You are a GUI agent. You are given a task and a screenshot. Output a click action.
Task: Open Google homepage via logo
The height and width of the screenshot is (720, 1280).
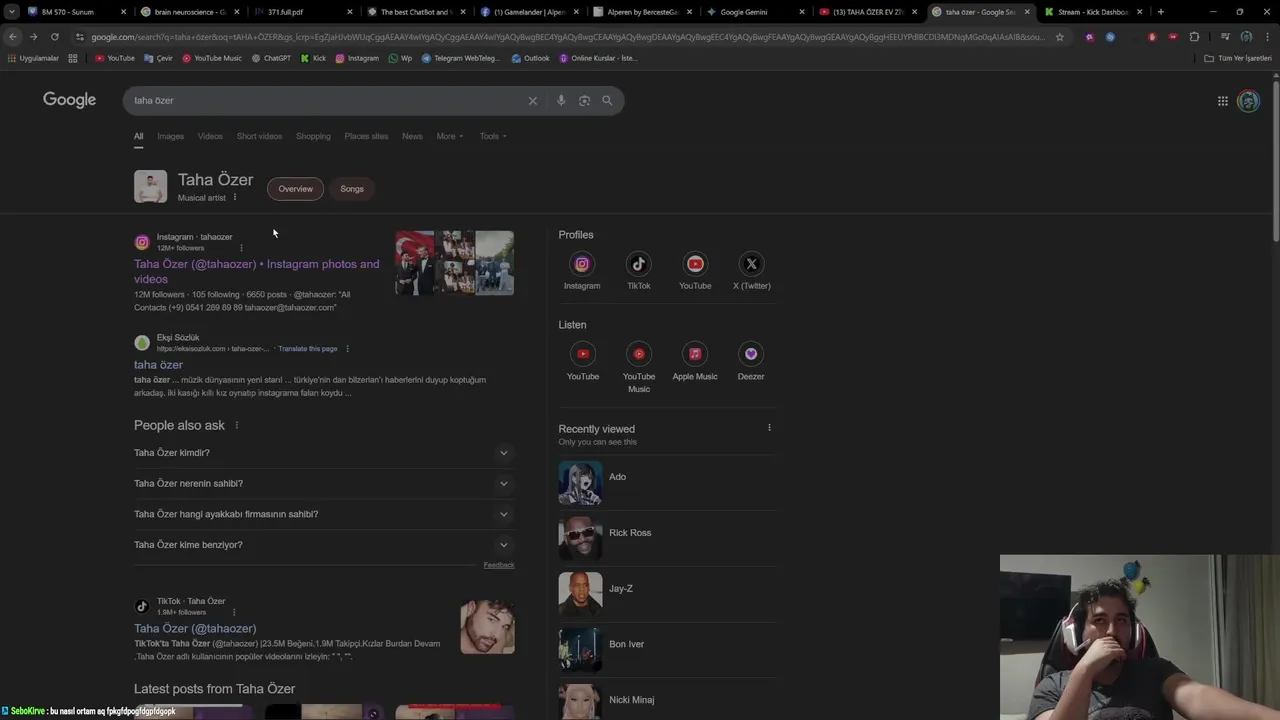click(x=69, y=100)
